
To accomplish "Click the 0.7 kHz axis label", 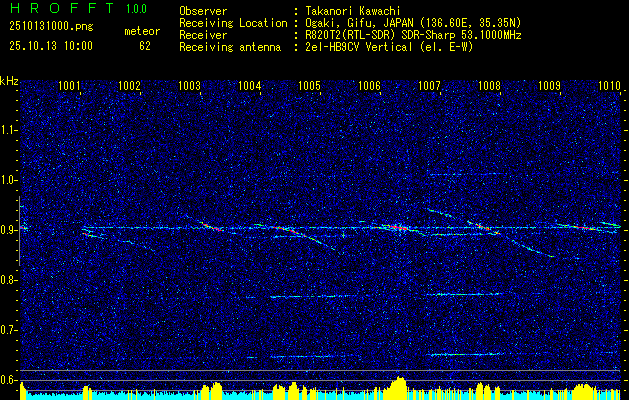I will (8, 330).
